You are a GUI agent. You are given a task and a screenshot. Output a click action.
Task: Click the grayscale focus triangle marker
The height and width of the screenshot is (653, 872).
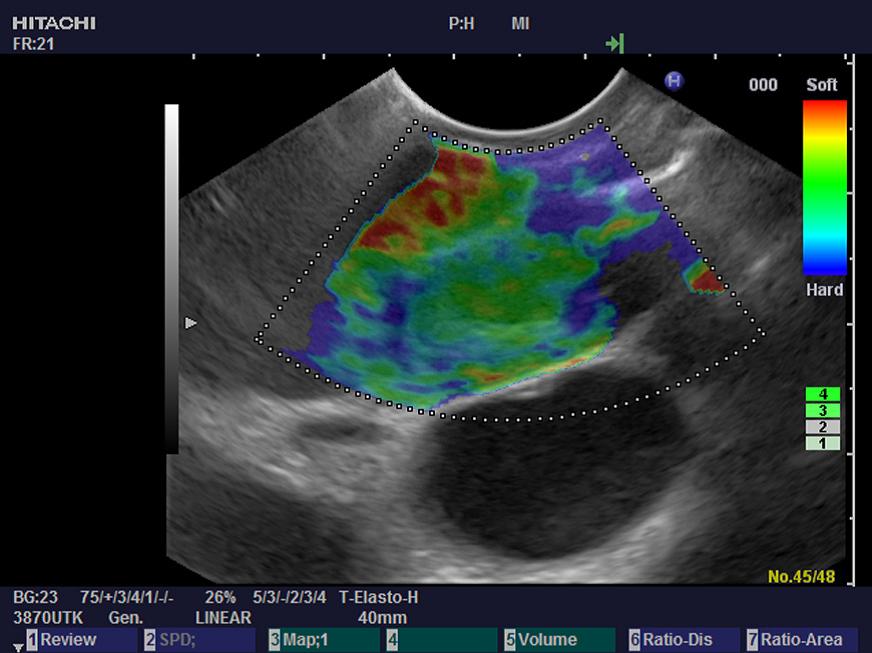point(191,323)
